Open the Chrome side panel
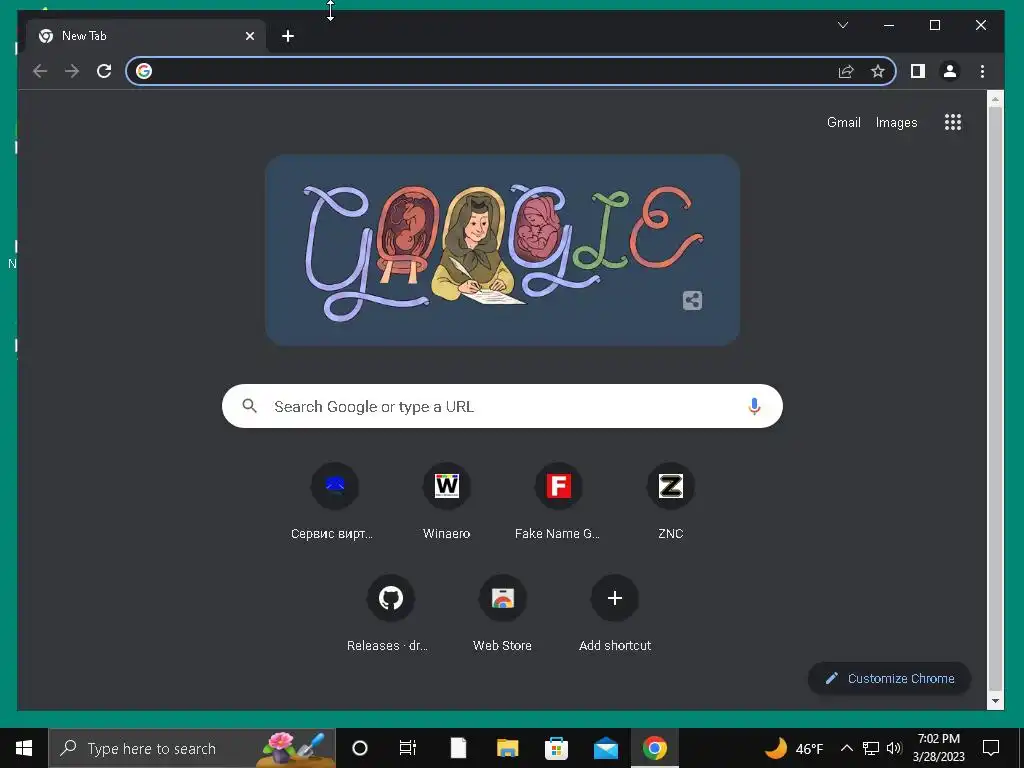This screenshot has width=1024, height=768. 918,71
